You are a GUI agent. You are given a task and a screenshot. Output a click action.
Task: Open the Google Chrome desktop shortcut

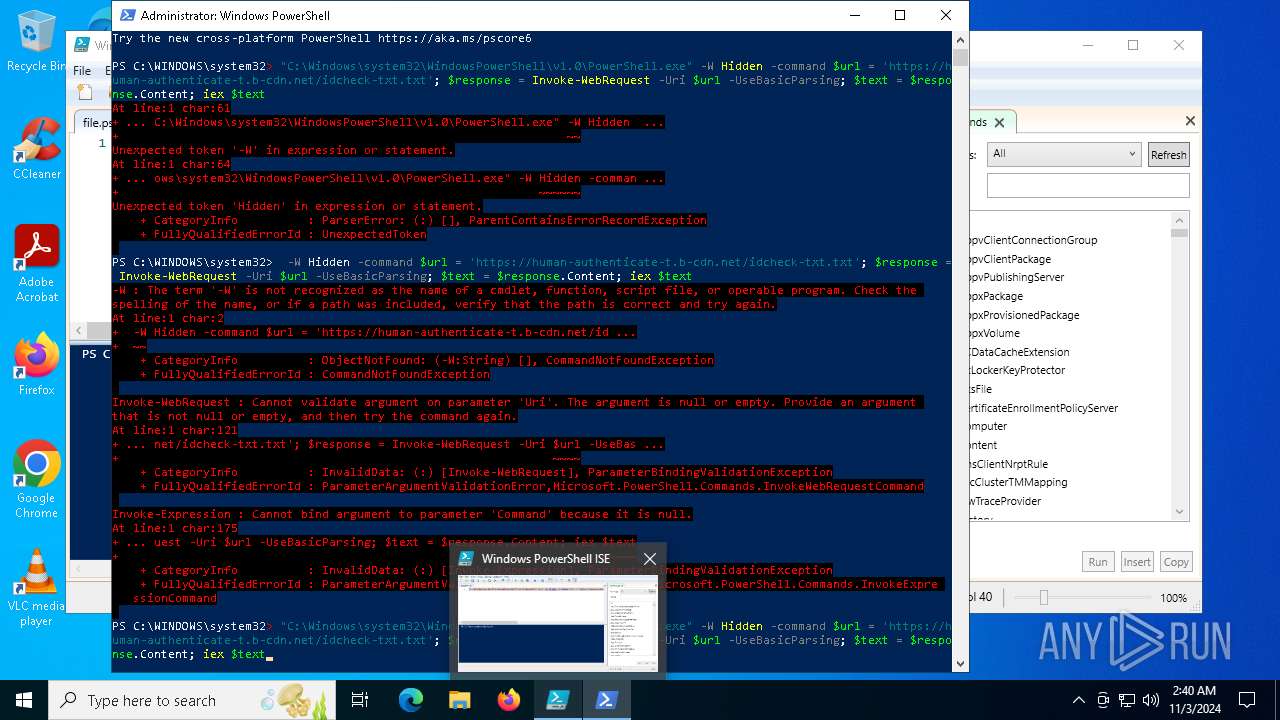click(x=36, y=480)
